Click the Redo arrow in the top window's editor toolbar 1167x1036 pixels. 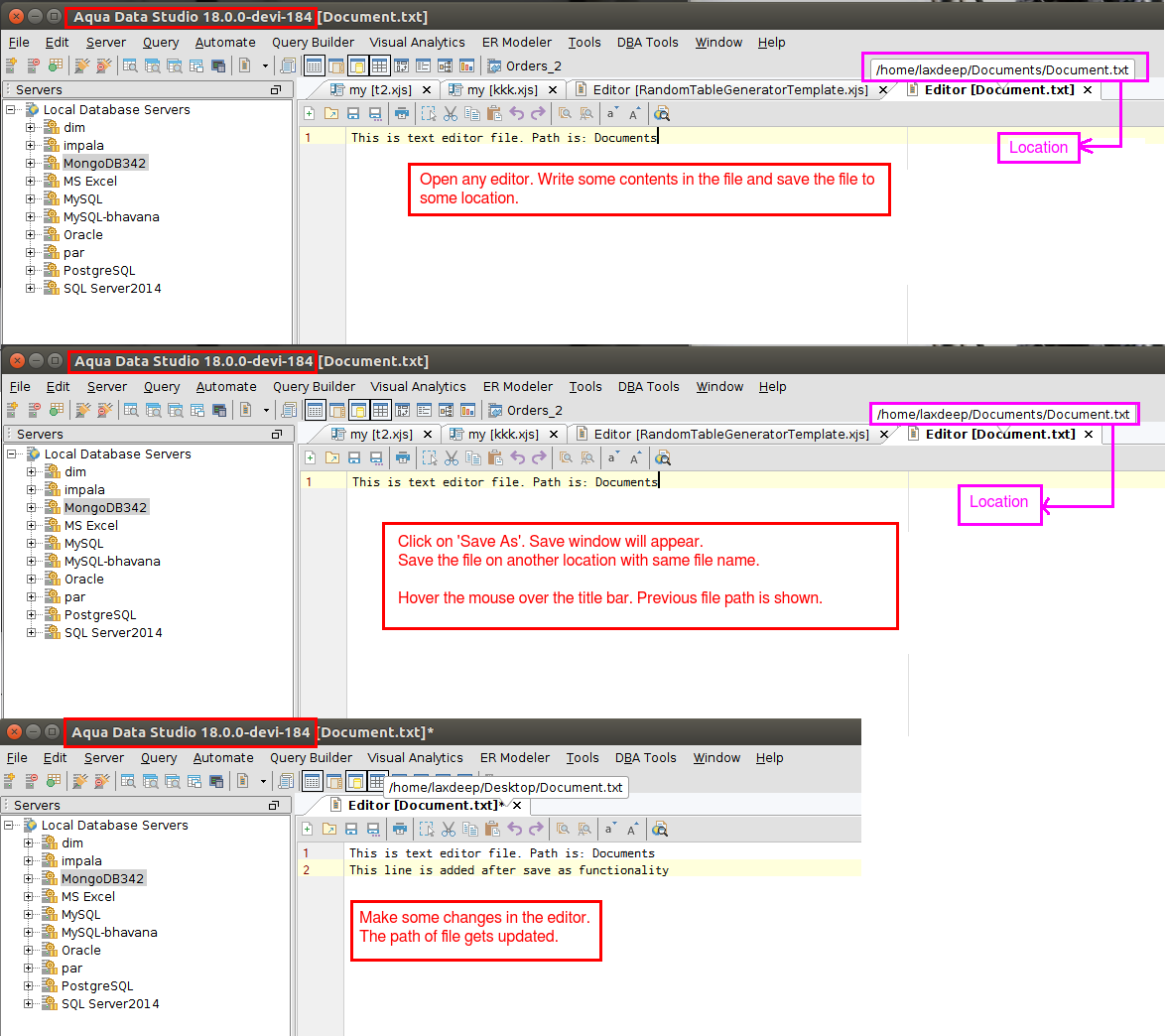click(x=538, y=114)
